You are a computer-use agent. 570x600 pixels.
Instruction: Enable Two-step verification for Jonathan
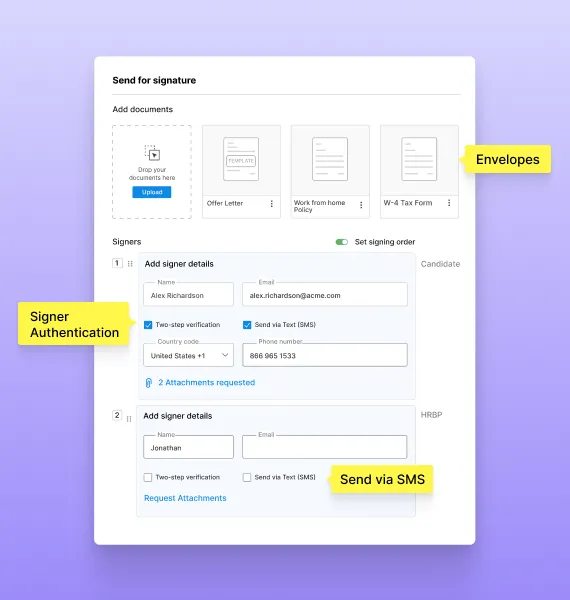[x=148, y=478]
